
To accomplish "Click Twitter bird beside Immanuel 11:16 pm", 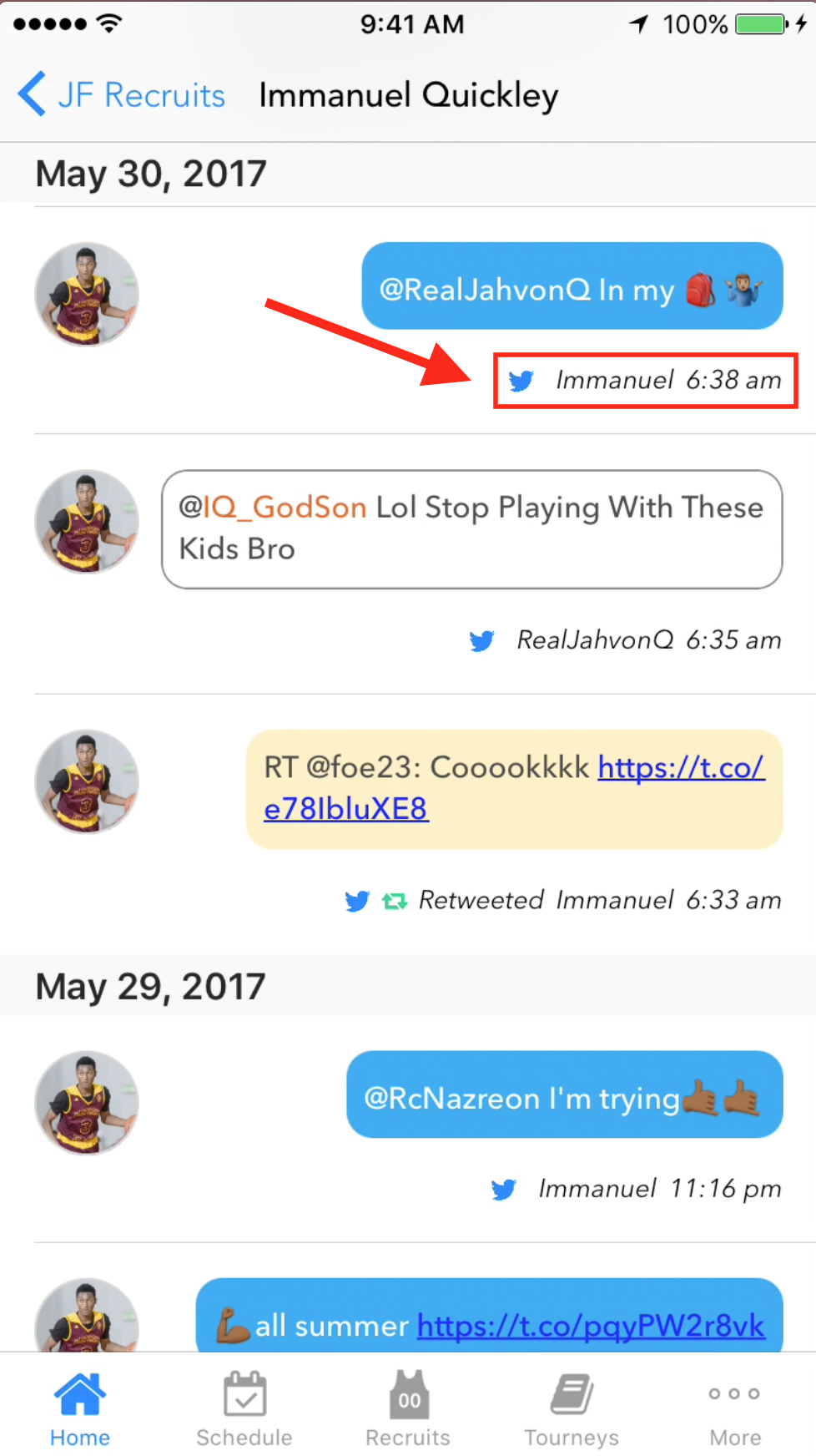I will click(x=503, y=1189).
